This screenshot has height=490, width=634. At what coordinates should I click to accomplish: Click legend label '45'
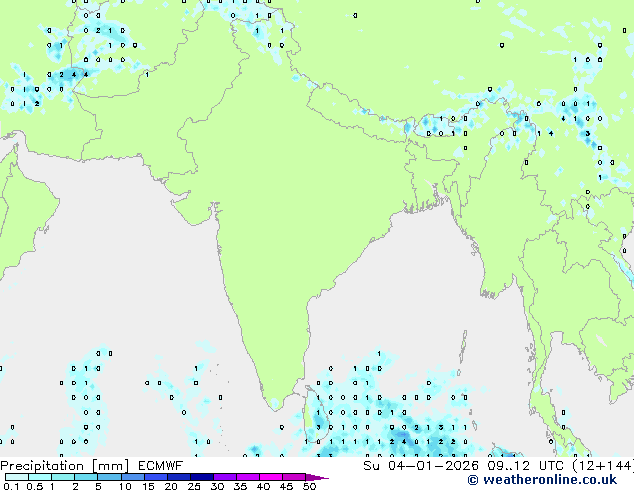(x=286, y=486)
